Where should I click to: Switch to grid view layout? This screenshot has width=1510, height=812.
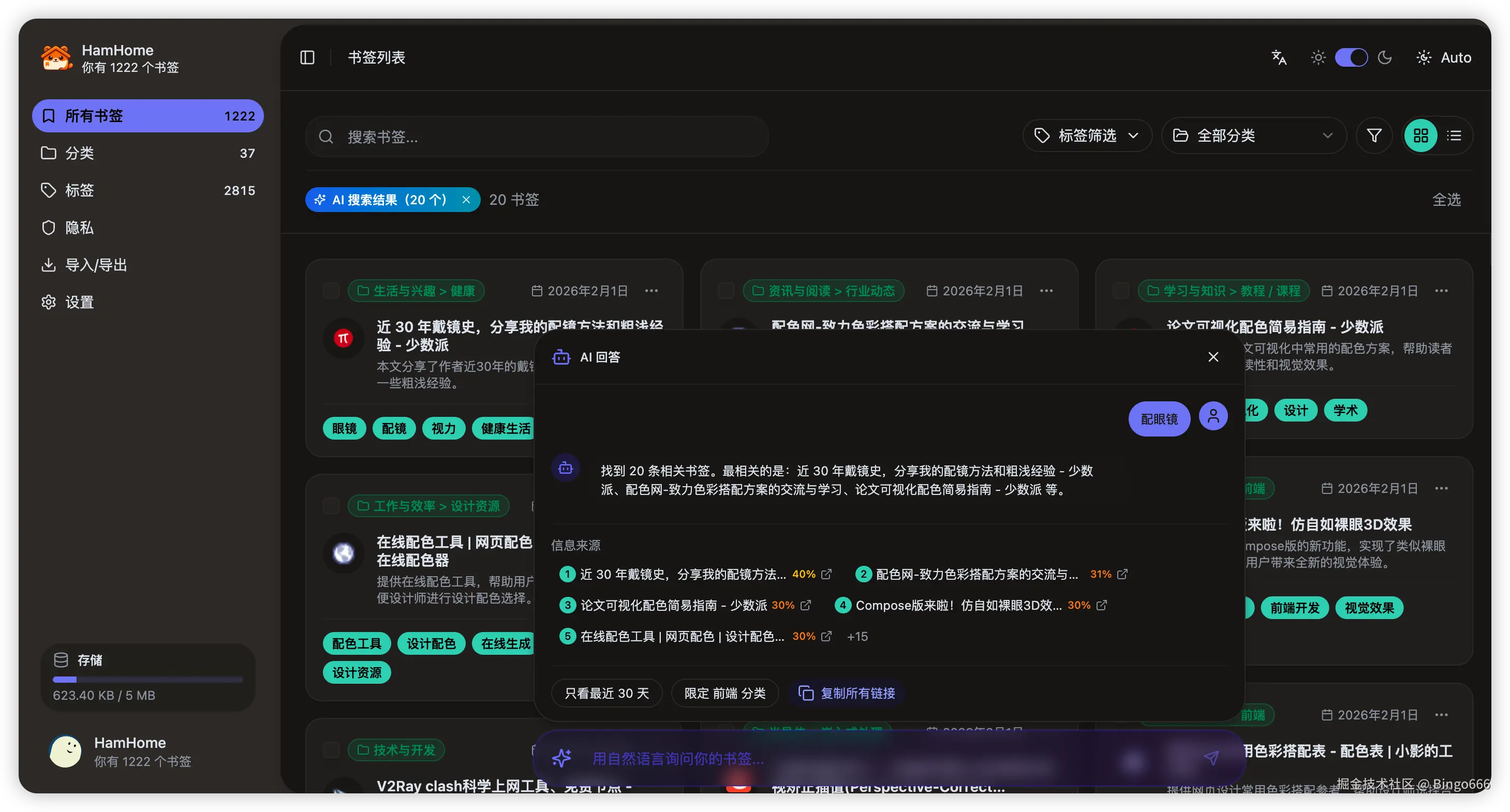[1420, 136]
